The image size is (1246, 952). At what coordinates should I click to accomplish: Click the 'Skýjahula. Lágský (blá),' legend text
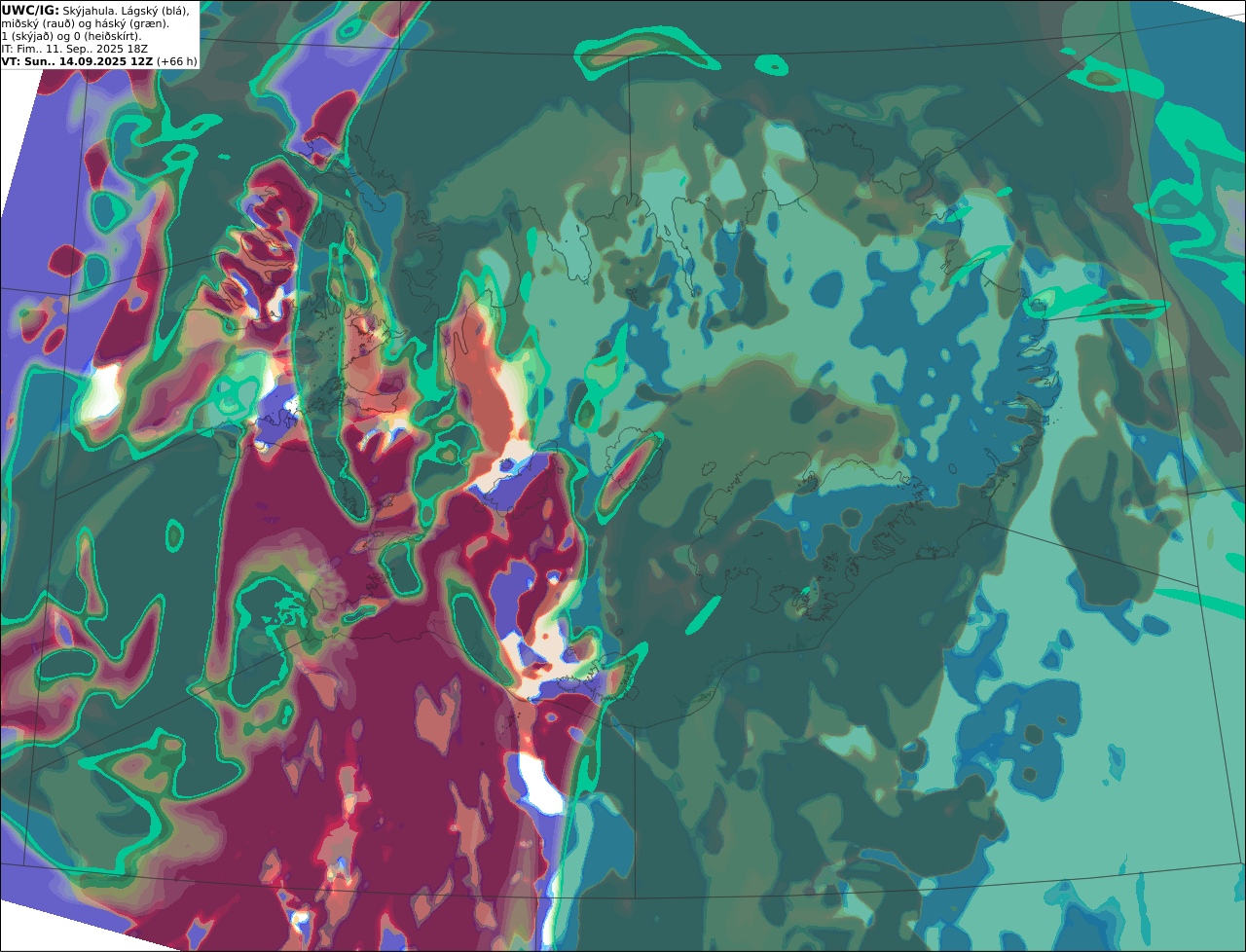tap(126, 11)
